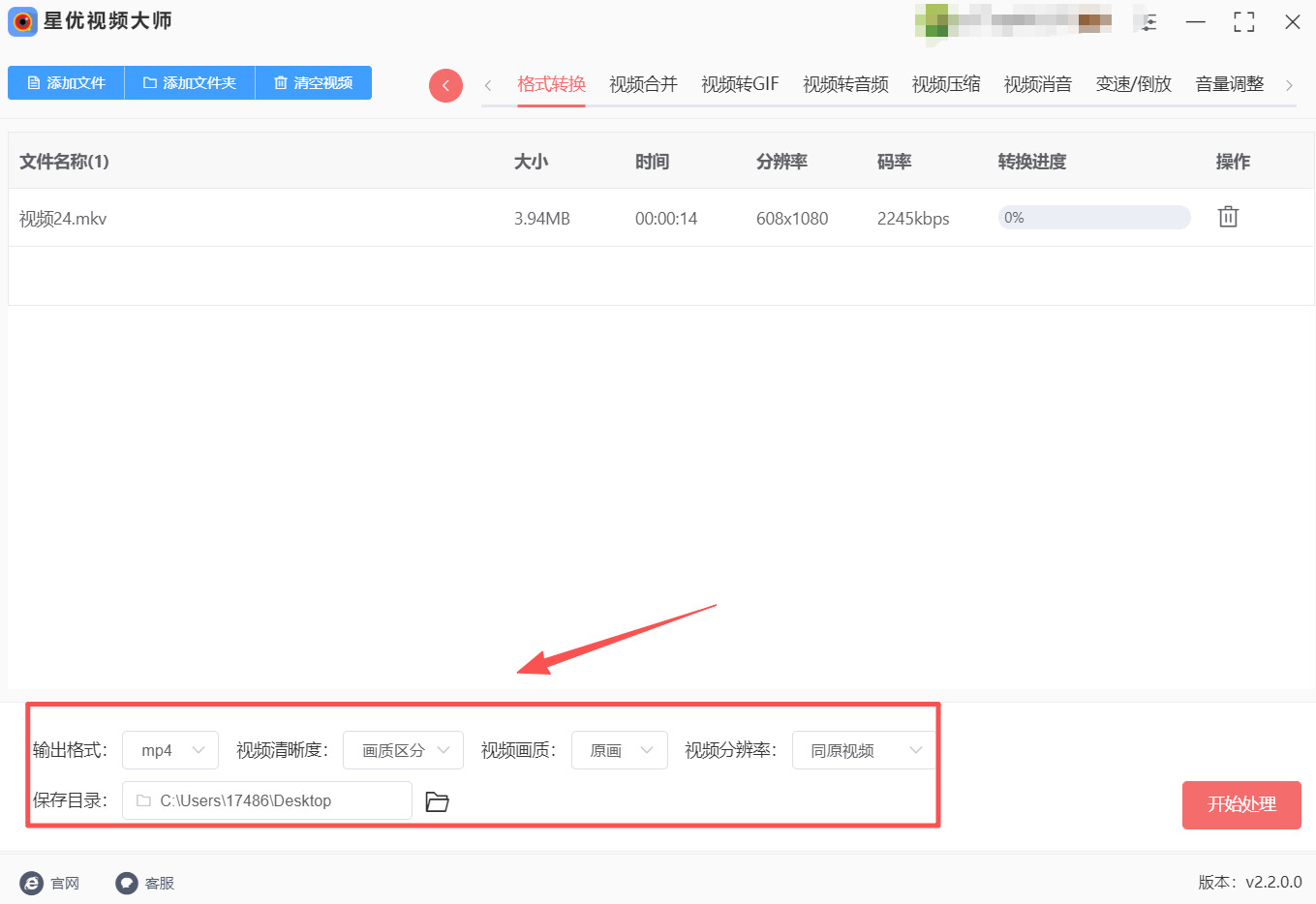This screenshot has width=1316, height=904.
Task: Select the 视频转GIF tab
Action: point(740,84)
